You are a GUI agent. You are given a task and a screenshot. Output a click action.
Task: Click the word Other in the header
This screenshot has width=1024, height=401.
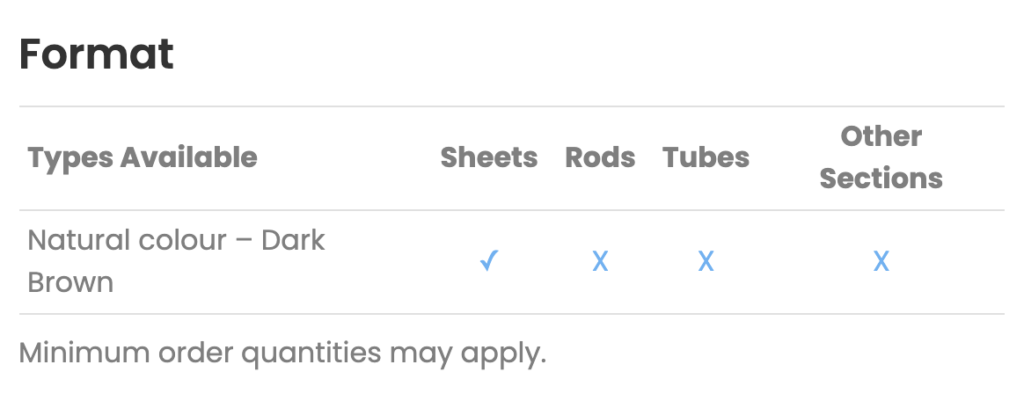(881, 136)
